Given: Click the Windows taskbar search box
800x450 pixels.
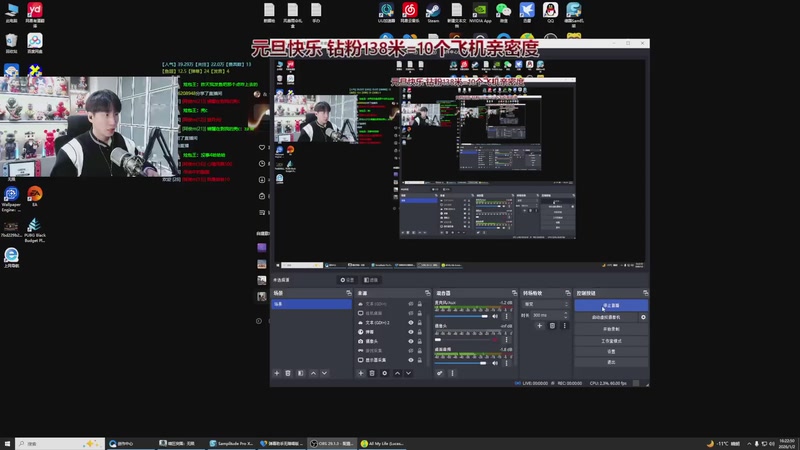Looking at the screenshot, I should click(60, 443).
